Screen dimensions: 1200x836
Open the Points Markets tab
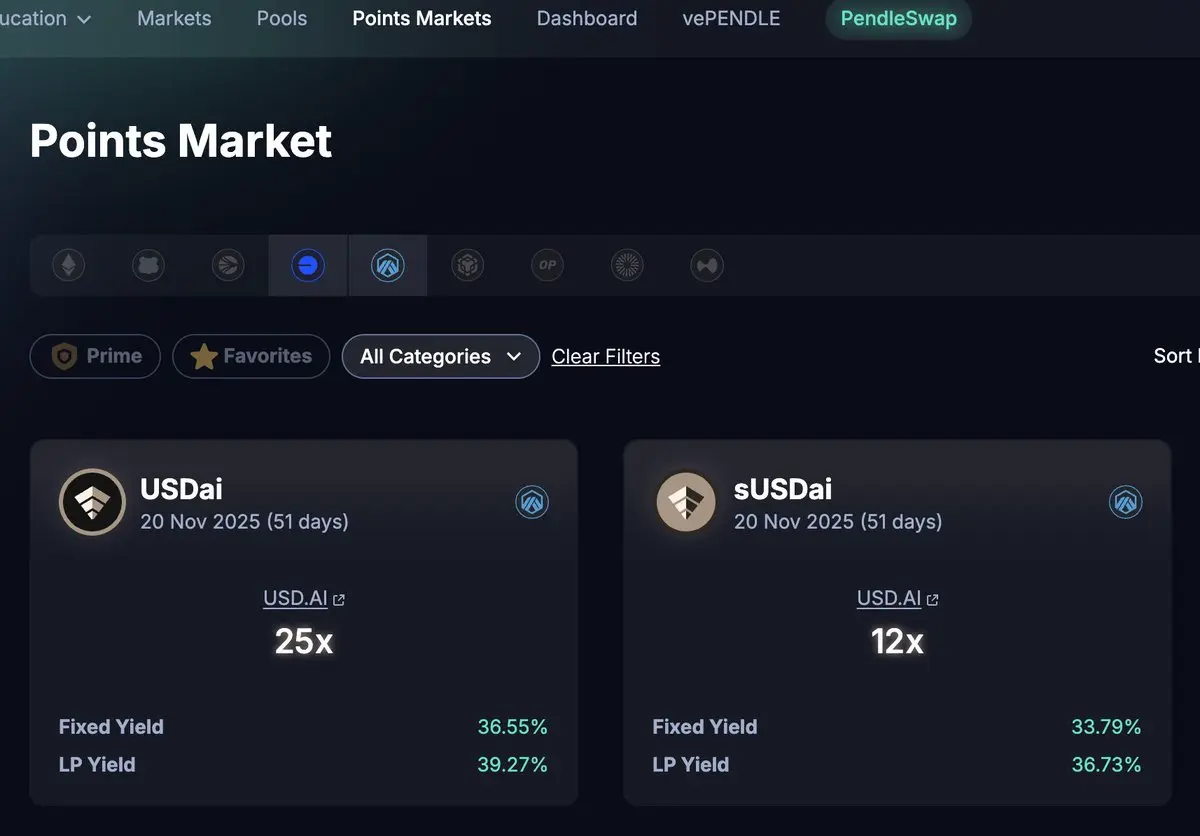click(x=422, y=19)
